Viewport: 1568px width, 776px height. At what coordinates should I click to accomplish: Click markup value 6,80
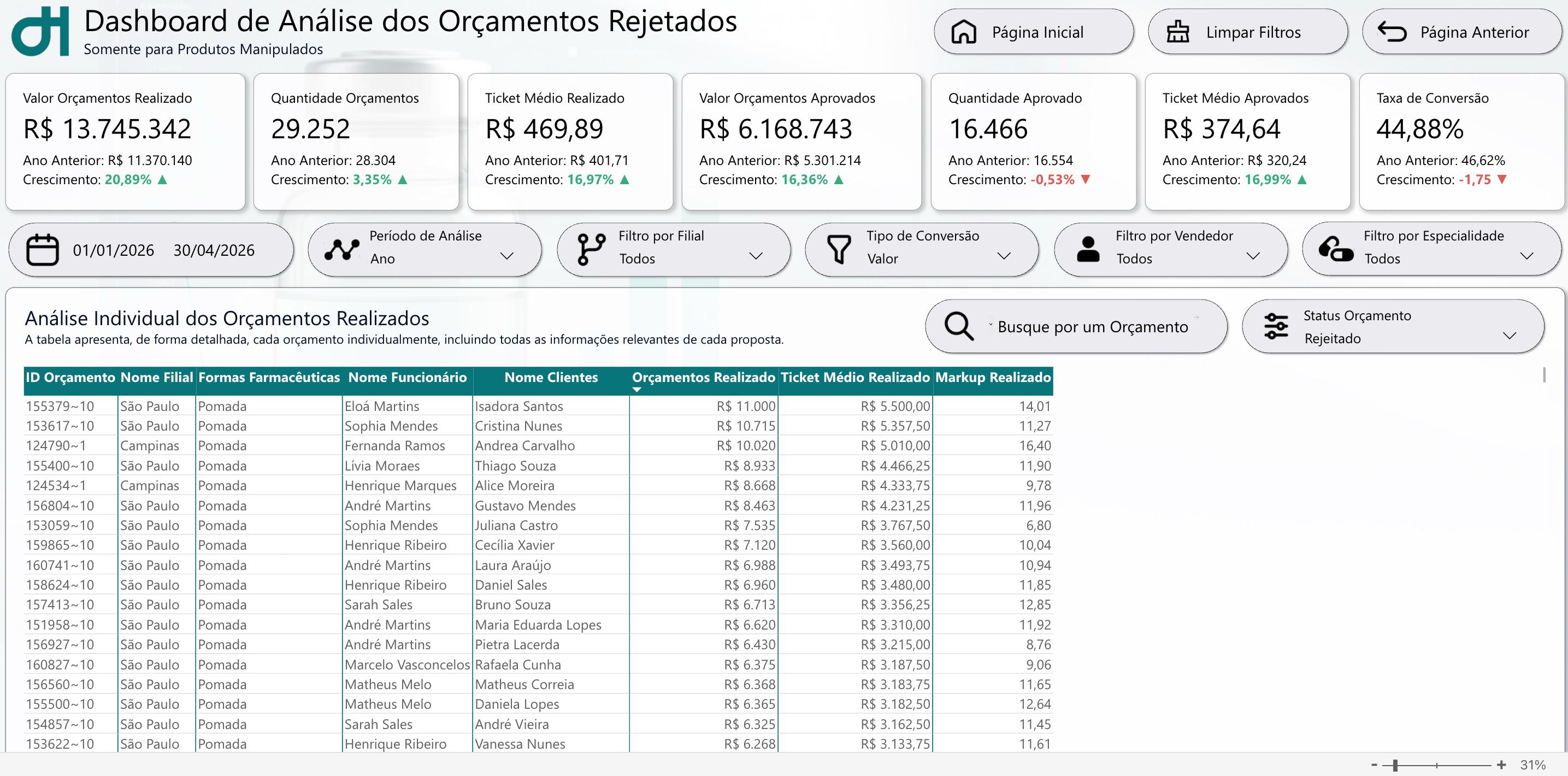coord(1039,525)
